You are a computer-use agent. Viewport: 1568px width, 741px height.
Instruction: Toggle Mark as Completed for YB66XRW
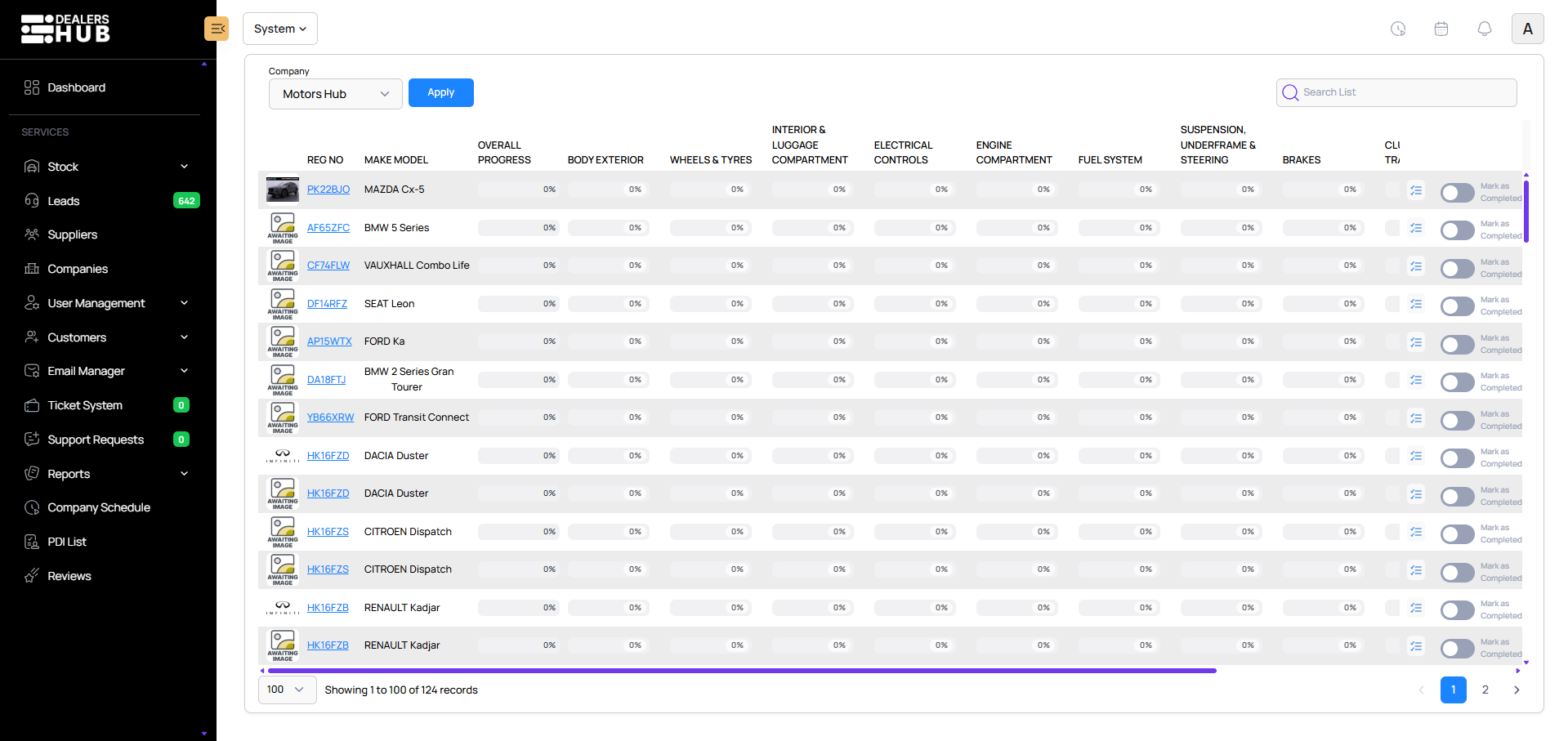[1457, 421]
